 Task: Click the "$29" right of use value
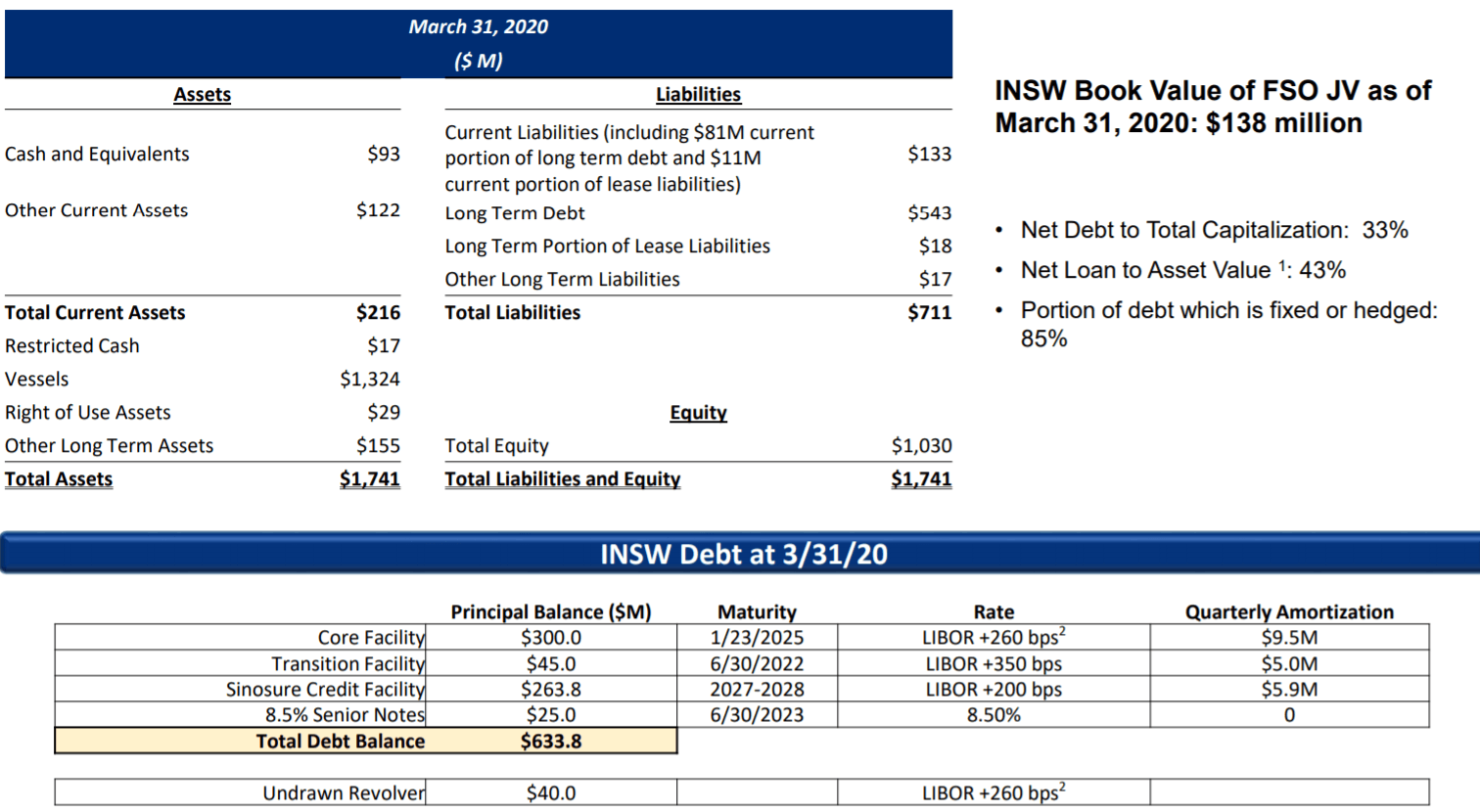tap(384, 412)
